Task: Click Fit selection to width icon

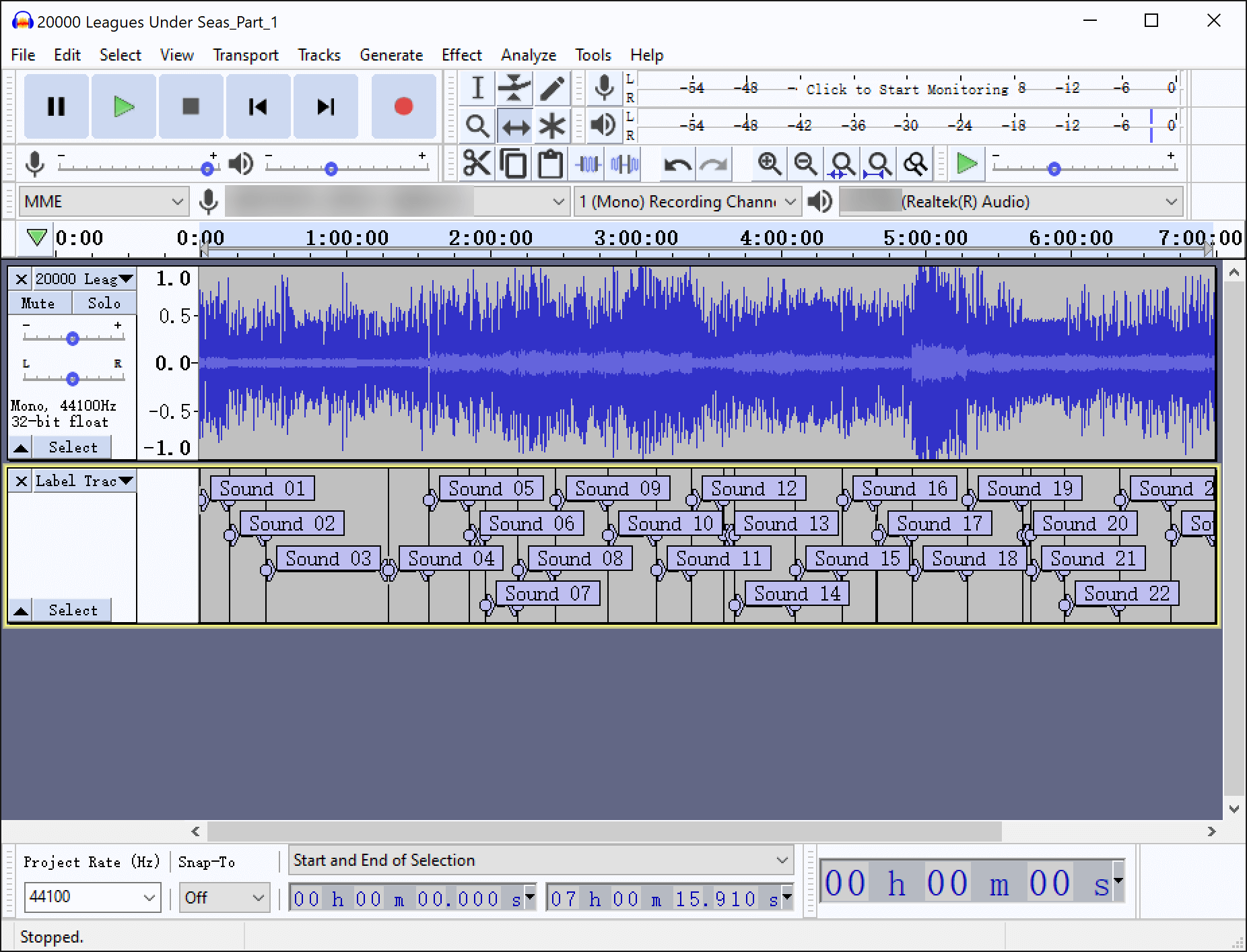Action: point(842,164)
